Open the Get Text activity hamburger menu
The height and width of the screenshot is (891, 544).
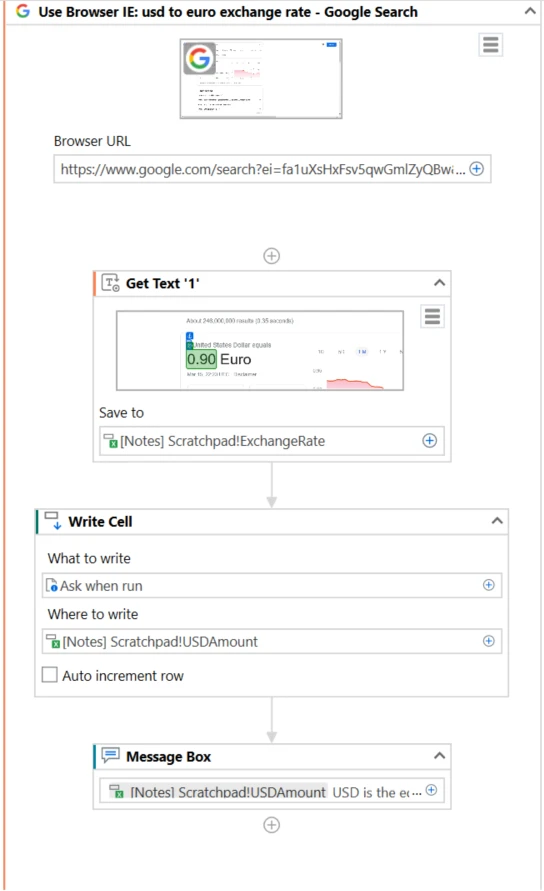(433, 316)
